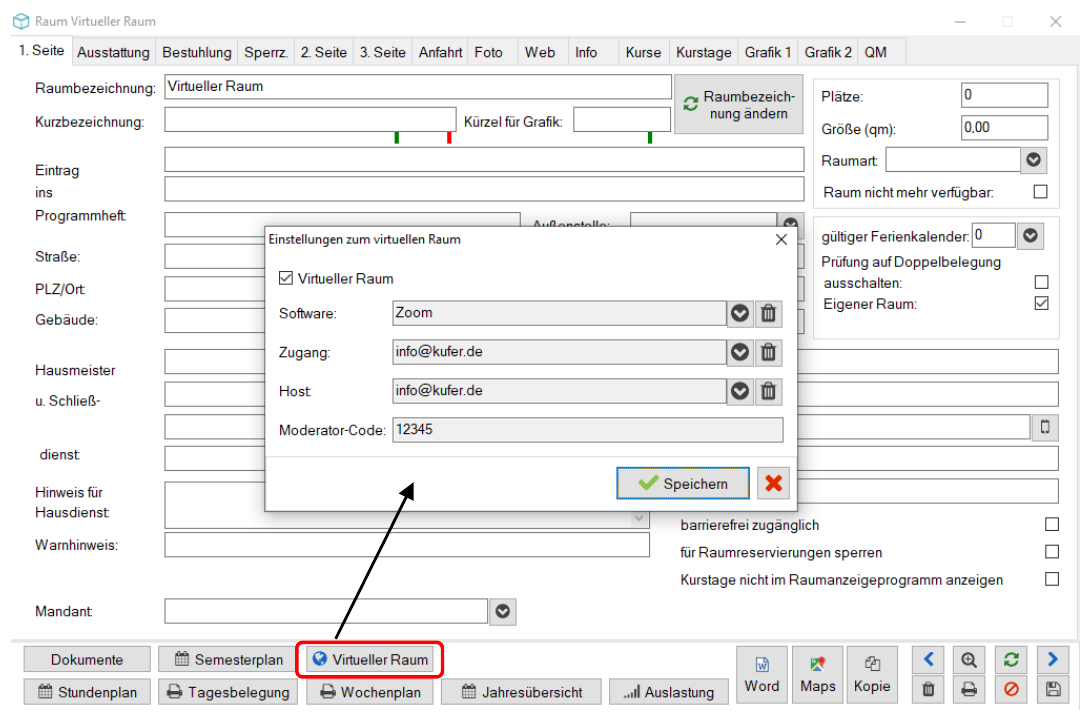The image size is (1090, 719).
Task: Click the Raumbezeichnung ändern button
Action: pos(739,104)
